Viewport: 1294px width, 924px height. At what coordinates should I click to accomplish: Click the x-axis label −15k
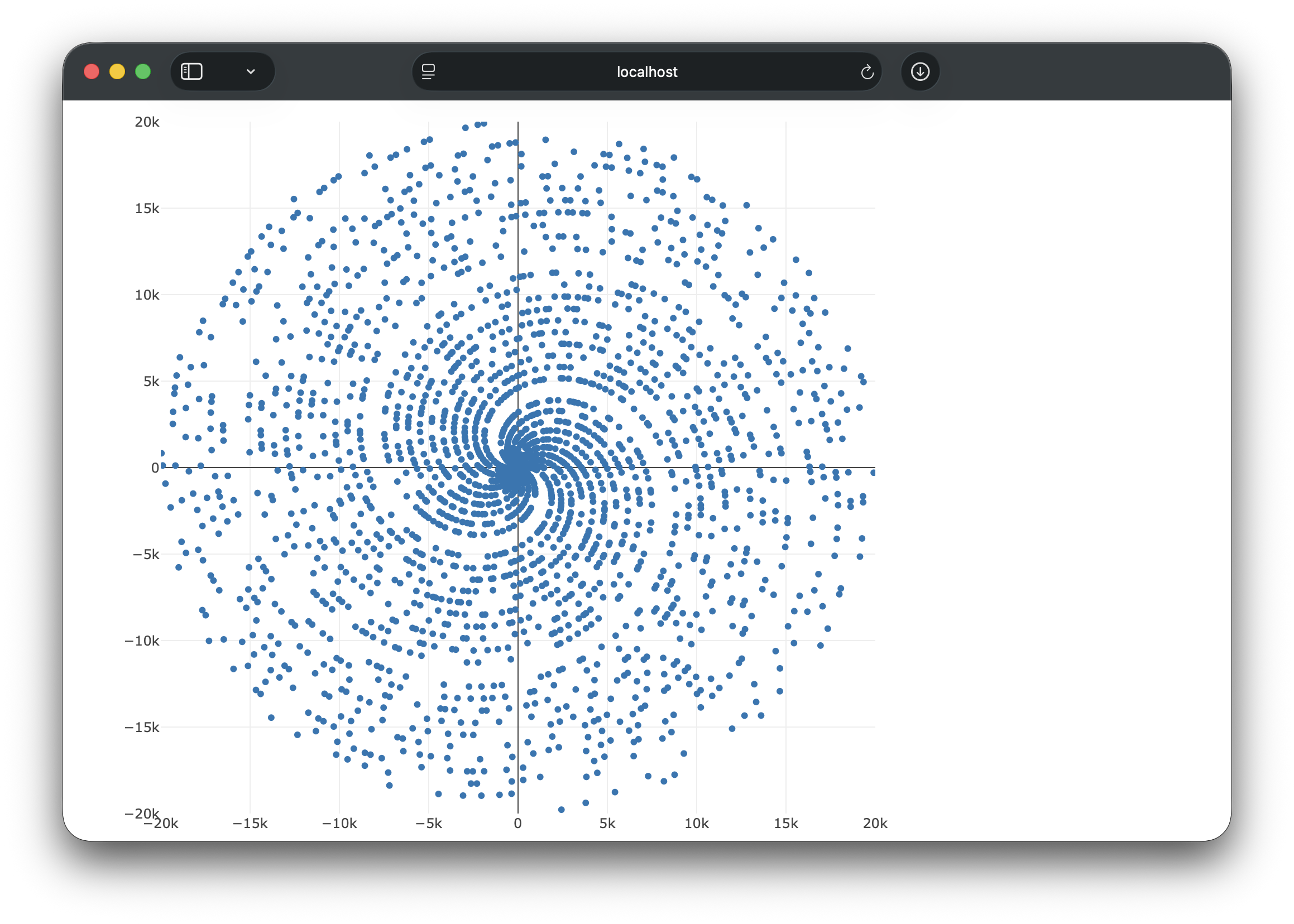pyautogui.click(x=250, y=824)
